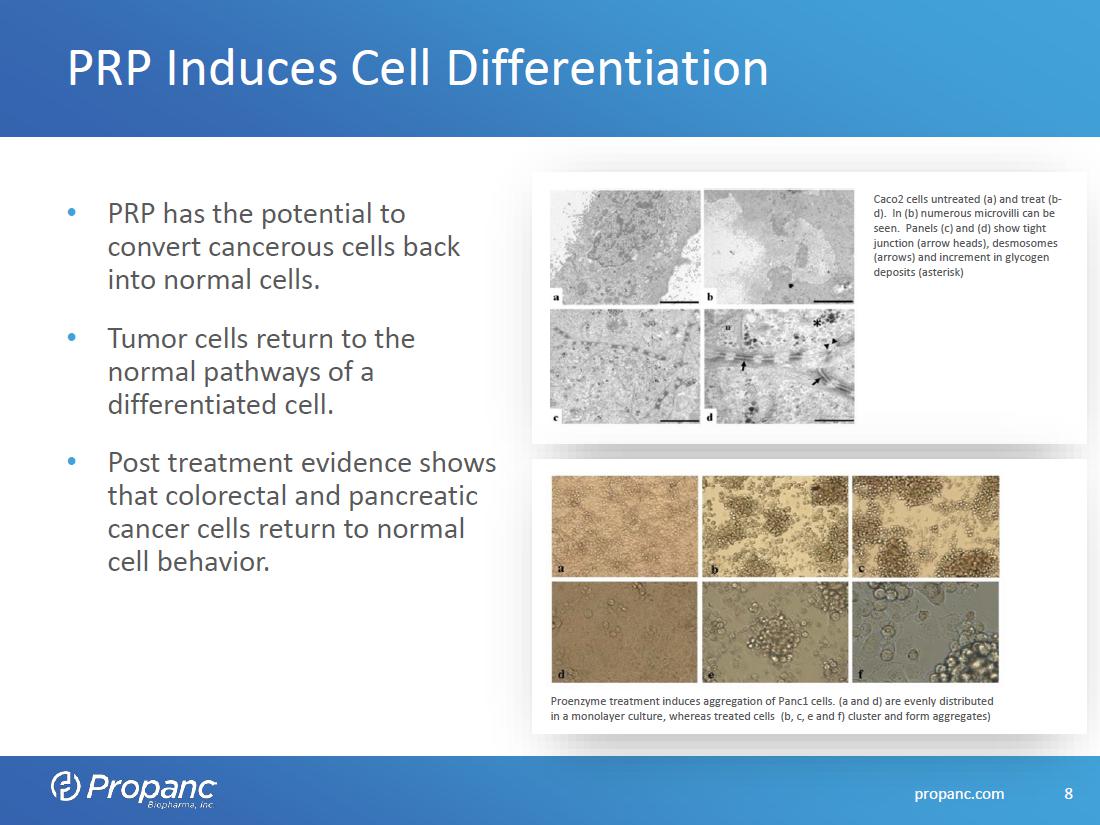This screenshot has width=1100, height=825.
Task: Open the propanc.com link in footer
Action: (x=959, y=794)
